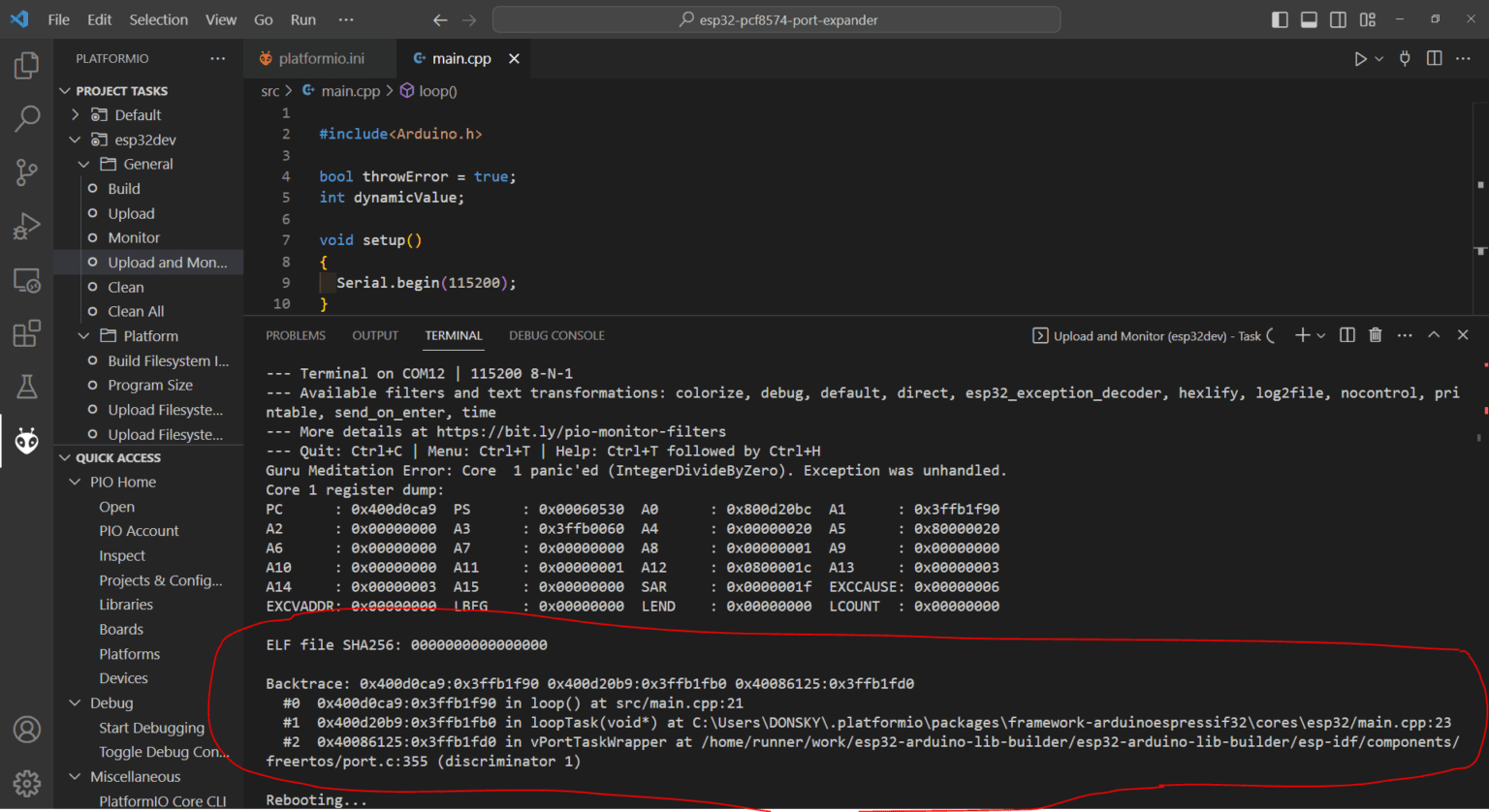Click the command center search box
The image size is (1489, 812).
[x=776, y=19]
